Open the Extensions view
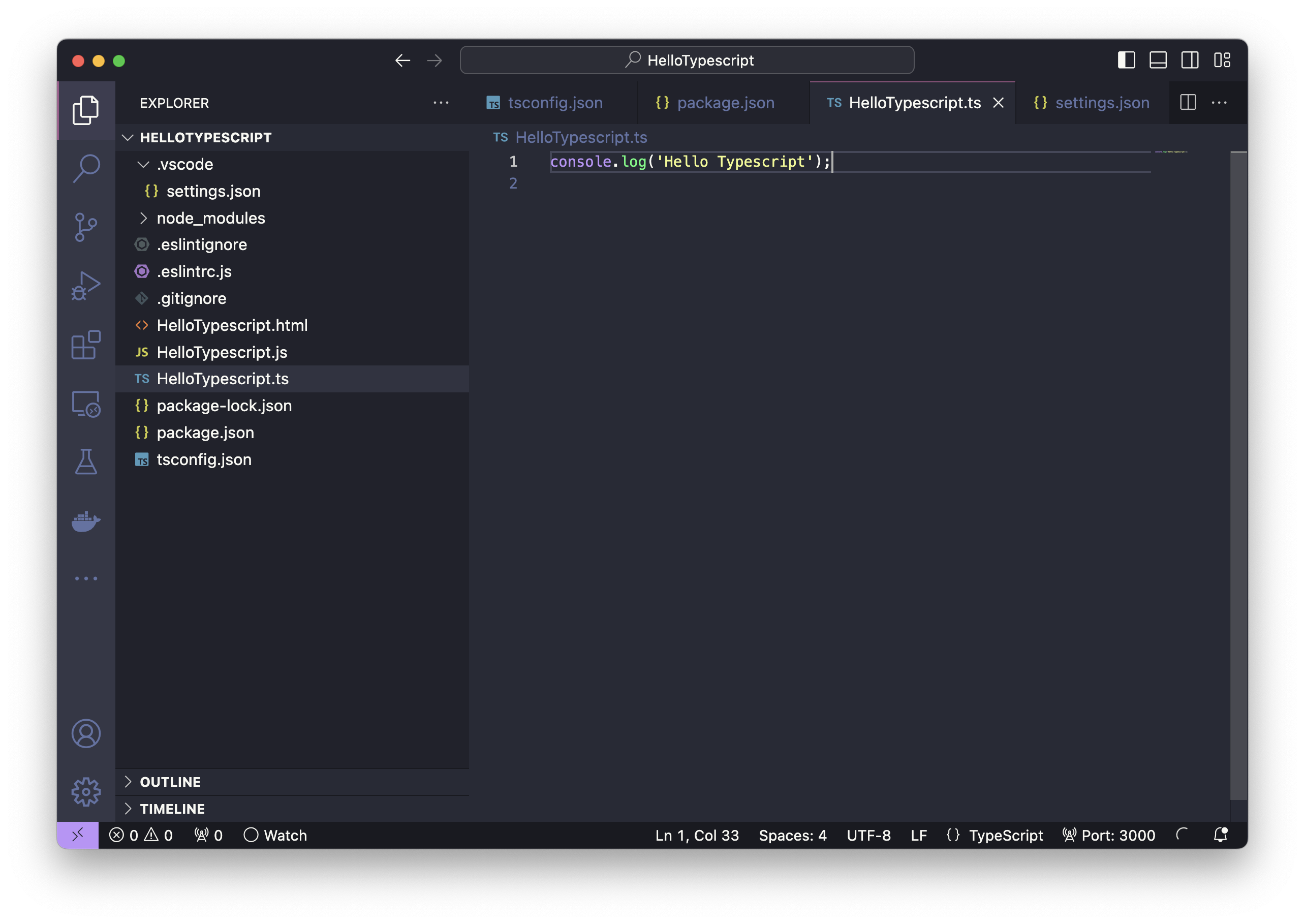The image size is (1305, 924). pyautogui.click(x=86, y=344)
